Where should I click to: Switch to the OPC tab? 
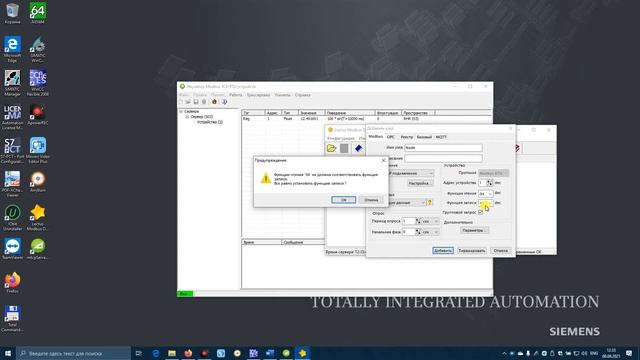click(x=391, y=137)
